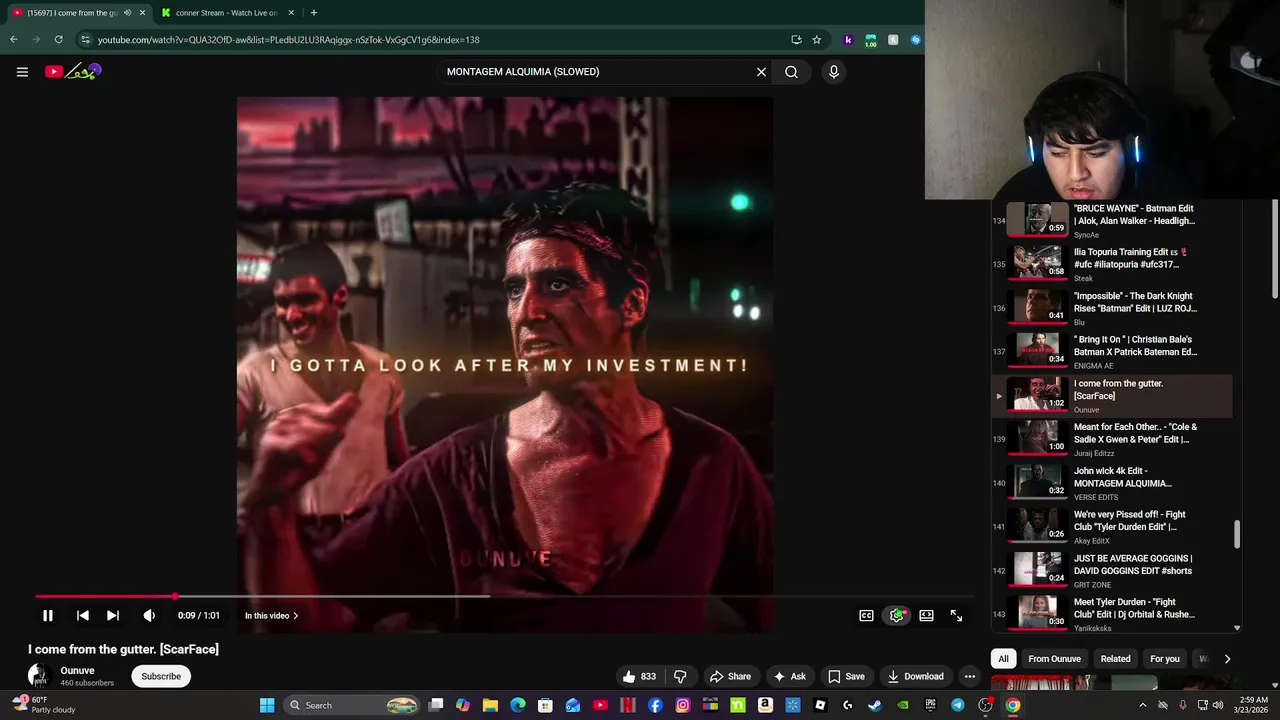Show hidden system tray icons
Image resolution: width=1280 pixels, height=720 pixels.
click(x=1143, y=705)
